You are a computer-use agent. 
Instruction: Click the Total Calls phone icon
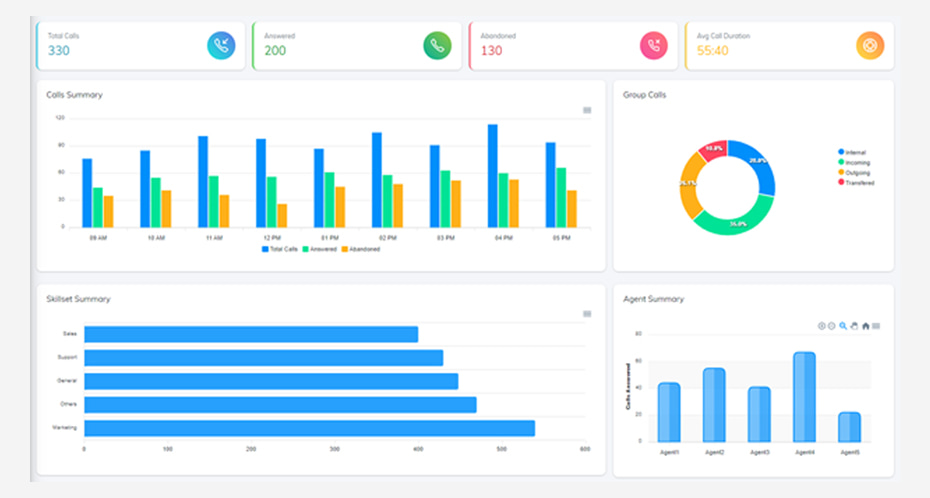(221, 46)
